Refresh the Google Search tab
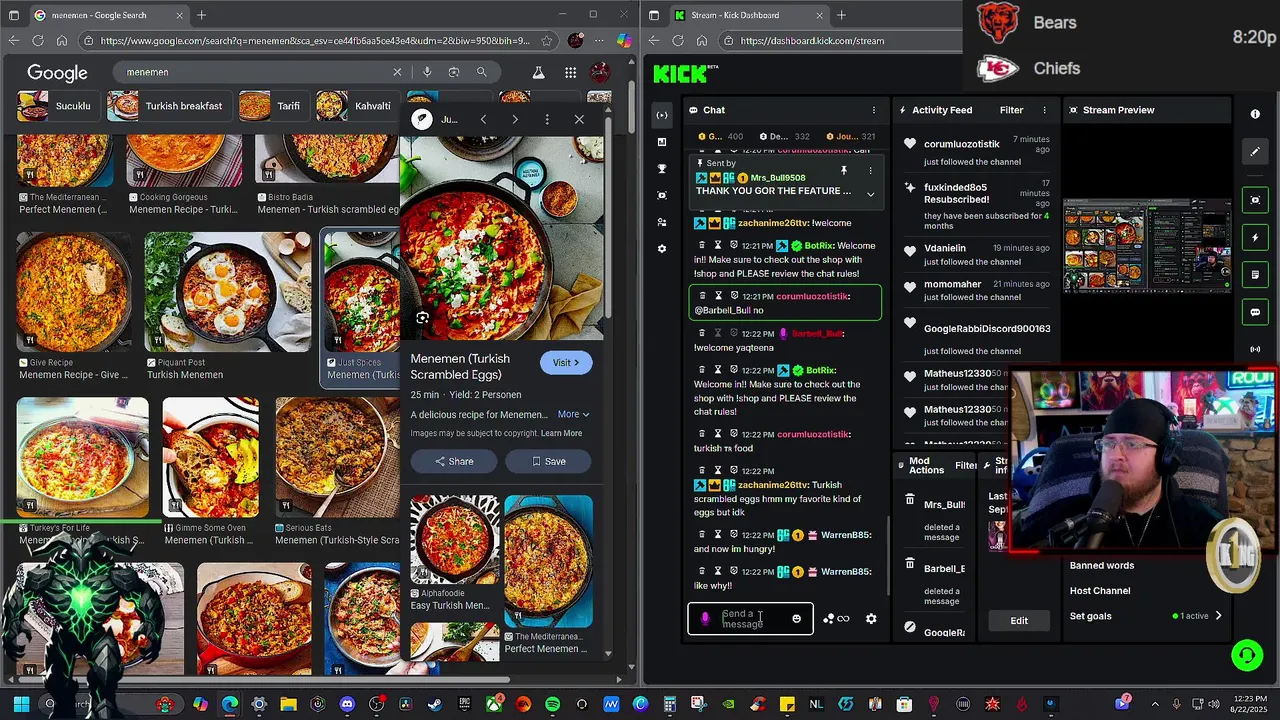This screenshot has width=1280, height=720. tap(38, 41)
